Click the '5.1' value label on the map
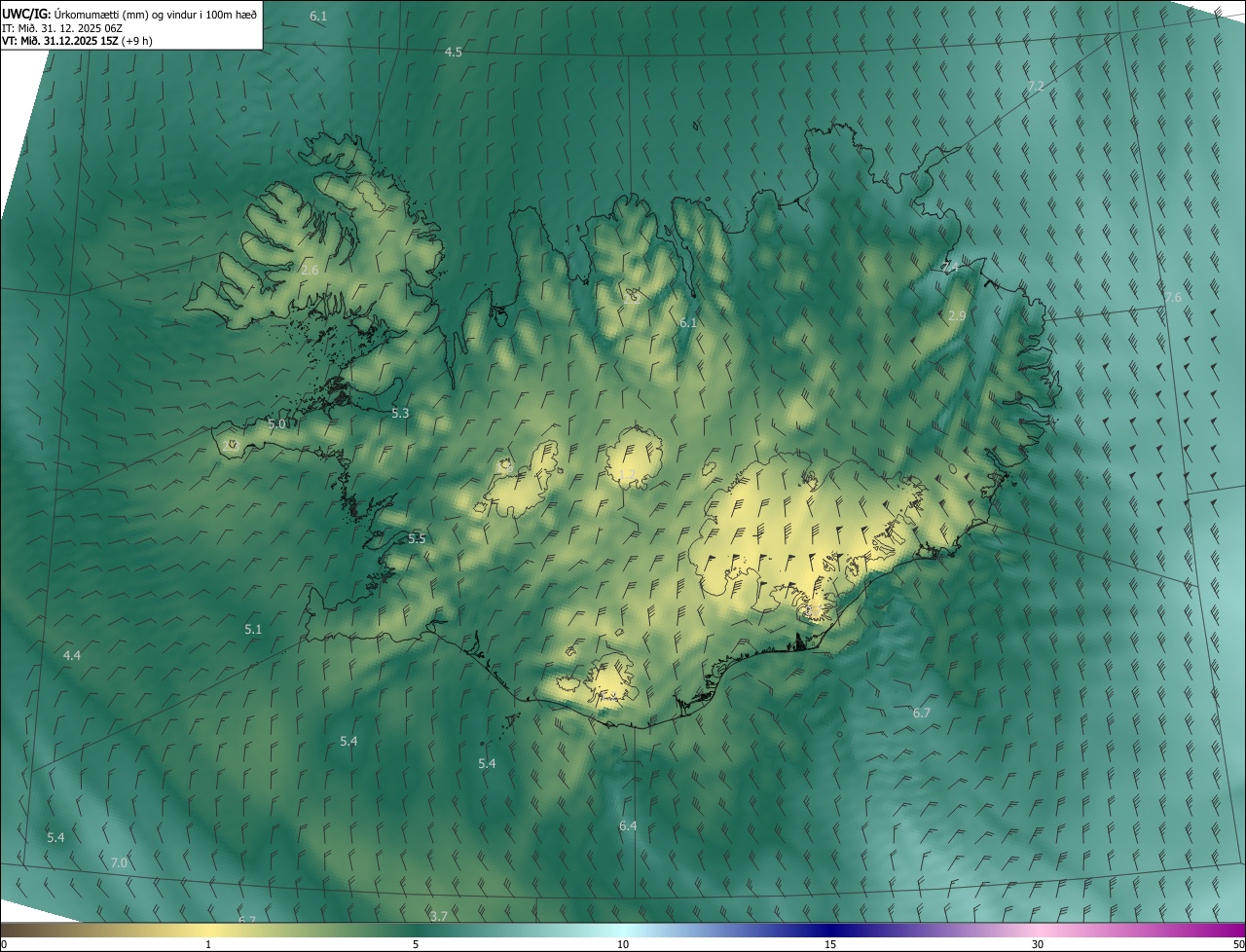This screenshot has height=952, width=1246. pyautogui.click(x=253, y=630)
